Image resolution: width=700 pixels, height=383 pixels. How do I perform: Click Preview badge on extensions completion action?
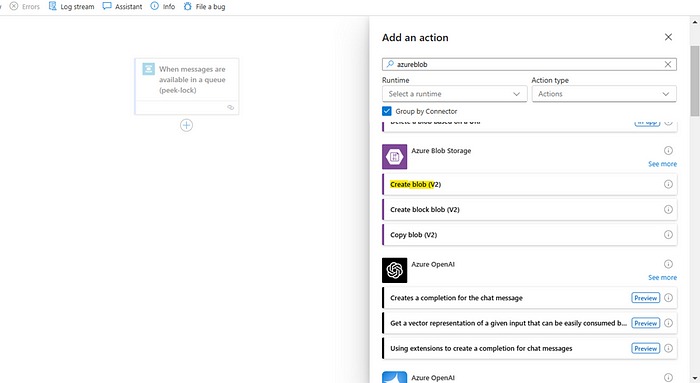[x=646, y=348]
